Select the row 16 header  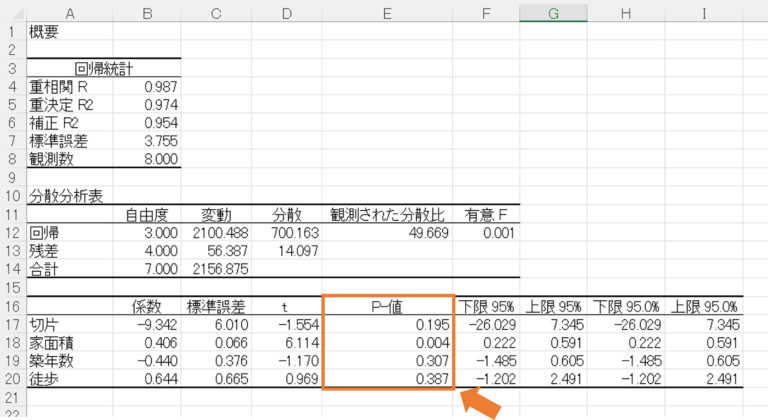tap(13, 305)
